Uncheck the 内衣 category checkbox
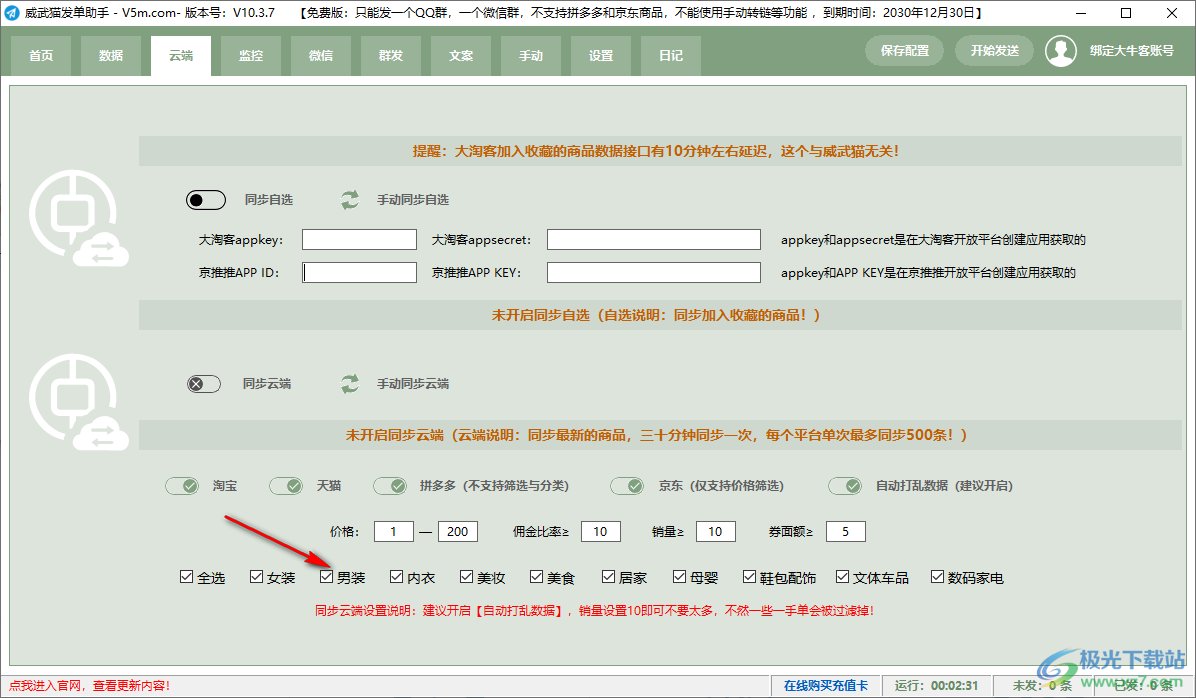 [x=396, y=577]
